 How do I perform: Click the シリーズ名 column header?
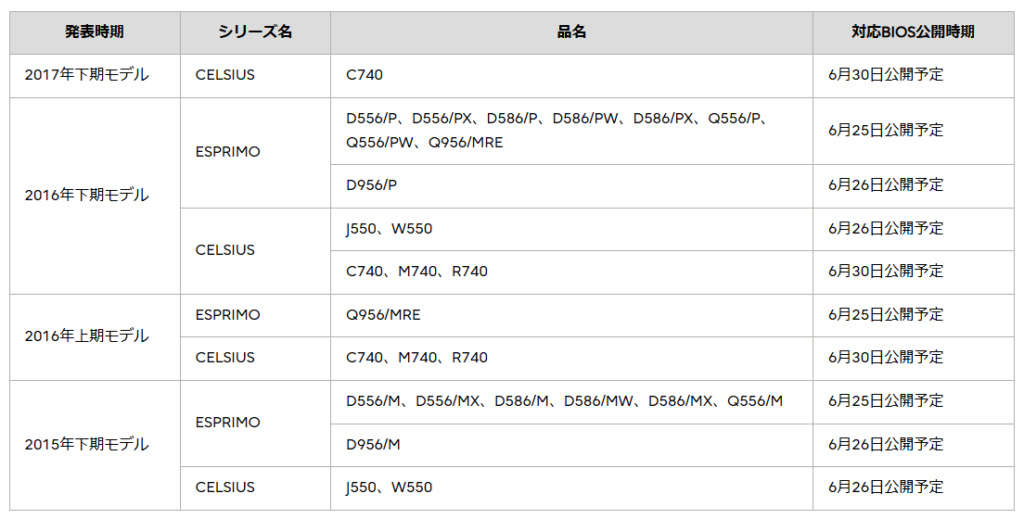pyautogui.click(x=255, y=32)
